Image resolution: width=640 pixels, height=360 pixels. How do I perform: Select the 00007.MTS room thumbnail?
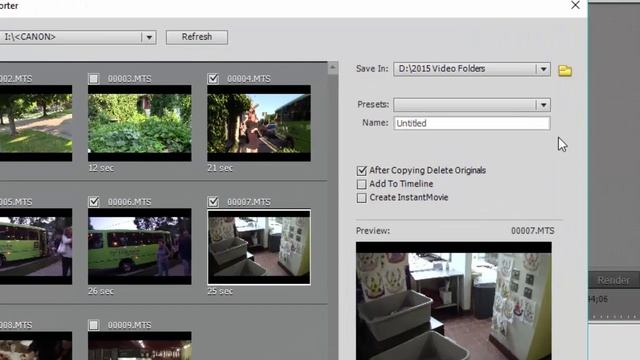pyautogui.click(x=259, y=247)
